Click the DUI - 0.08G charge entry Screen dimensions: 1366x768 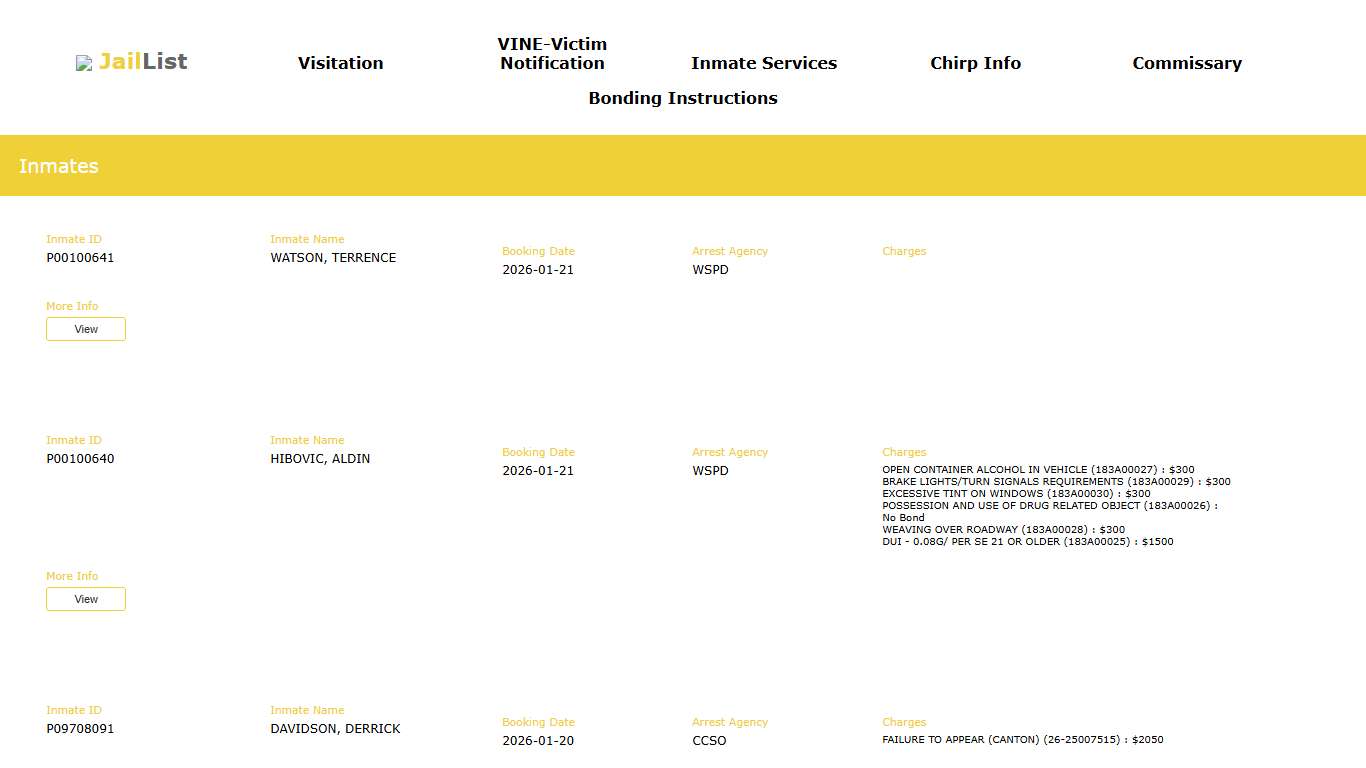pyautogui.click(x=1027, y=541)
